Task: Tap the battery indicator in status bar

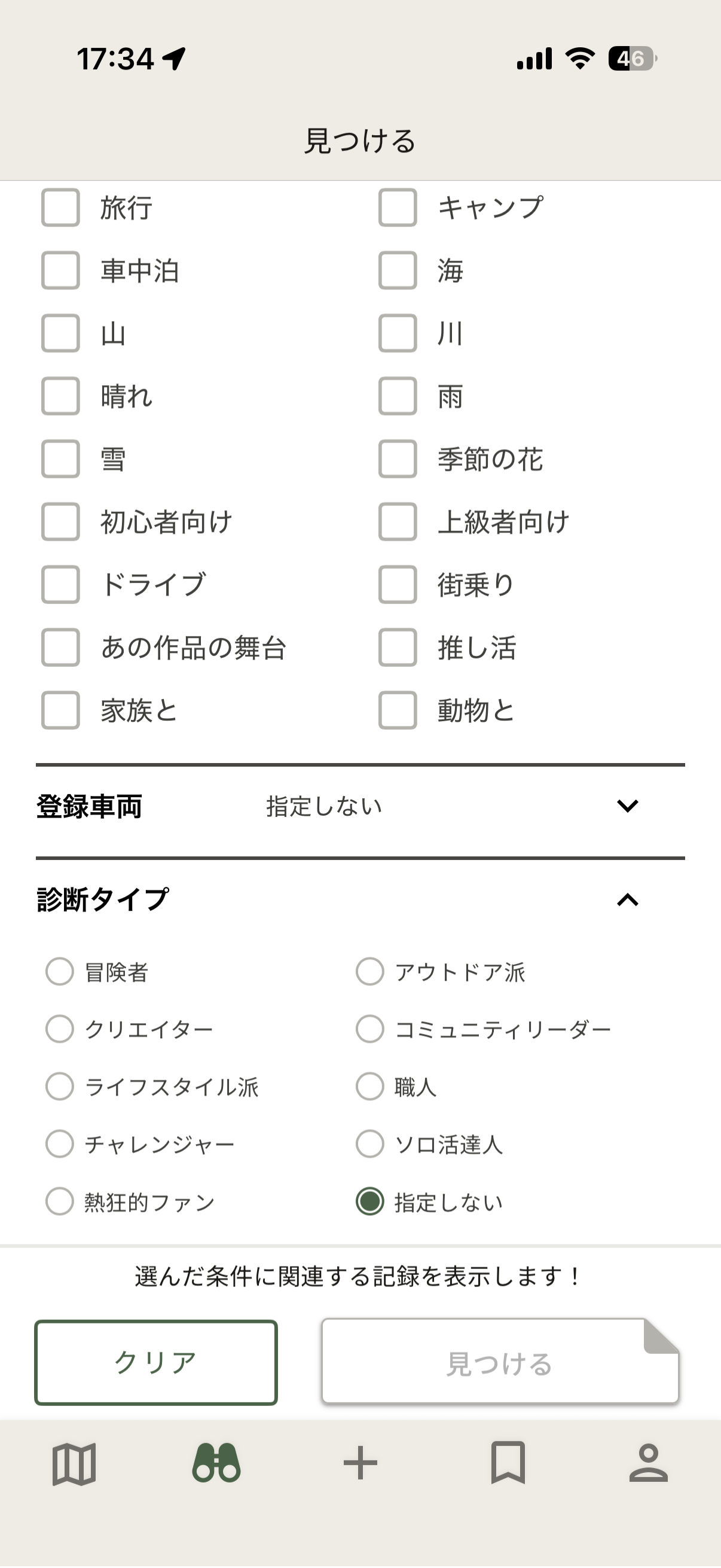Action: (x=632, y=59)
